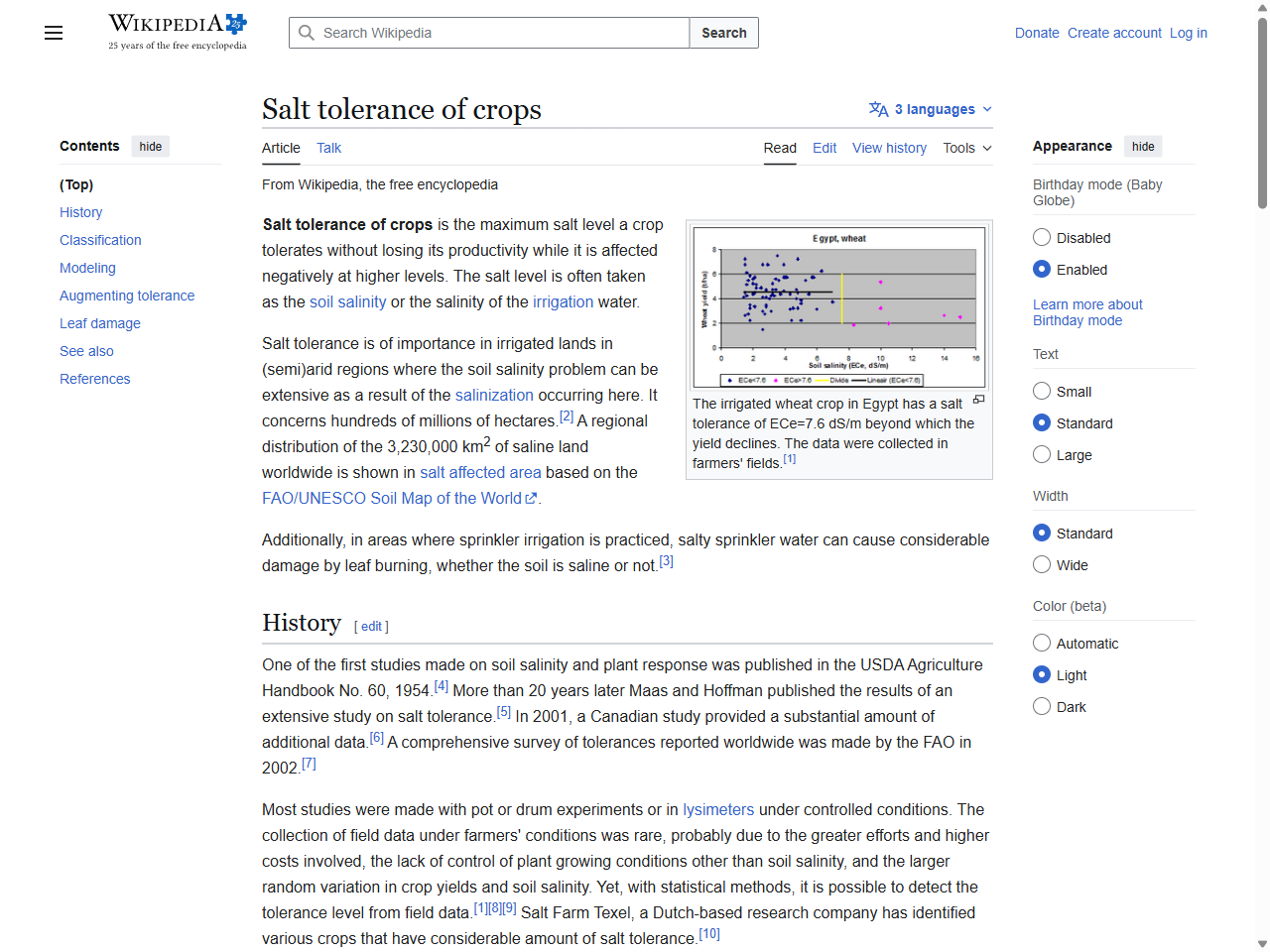This screenshot has width=1270, height=952.
Task: Enable Birthday mode
Action: coord(1042,269)
